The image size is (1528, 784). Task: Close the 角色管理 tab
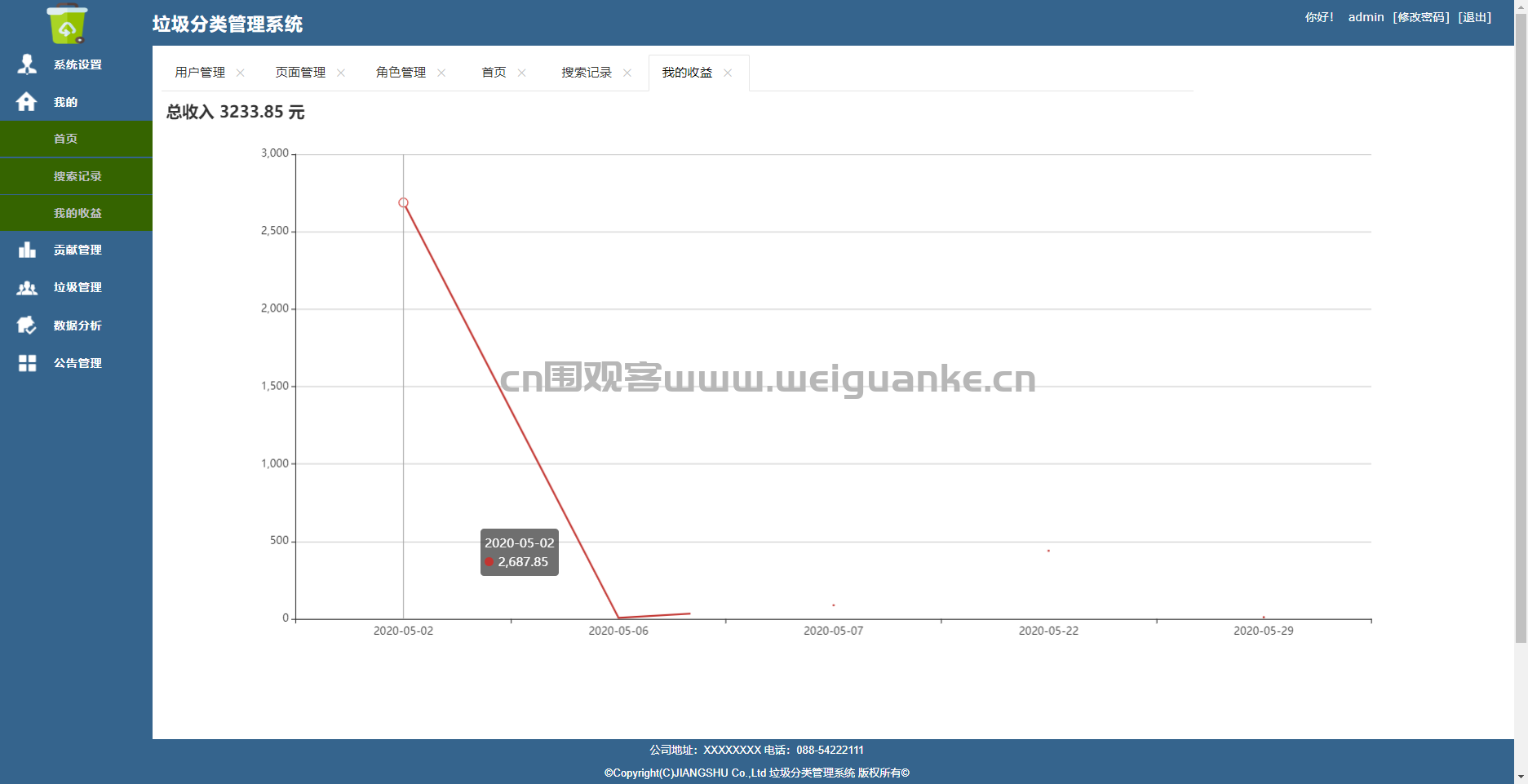(441, 73)
